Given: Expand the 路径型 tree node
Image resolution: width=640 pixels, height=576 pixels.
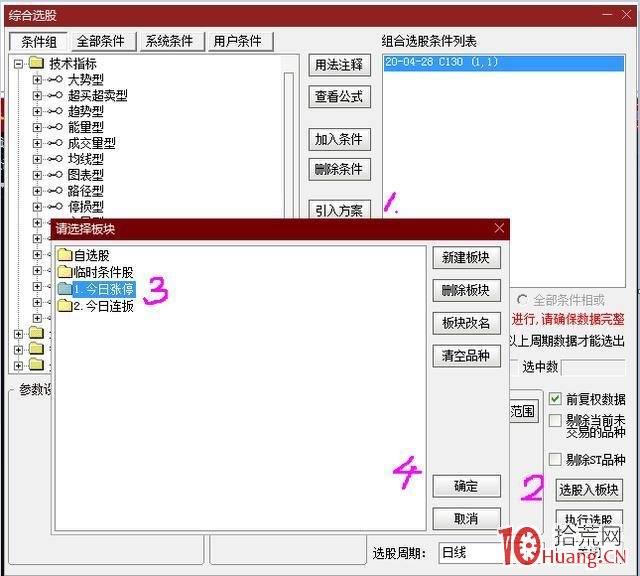Looking at the screenshot, I should [37, 191].
